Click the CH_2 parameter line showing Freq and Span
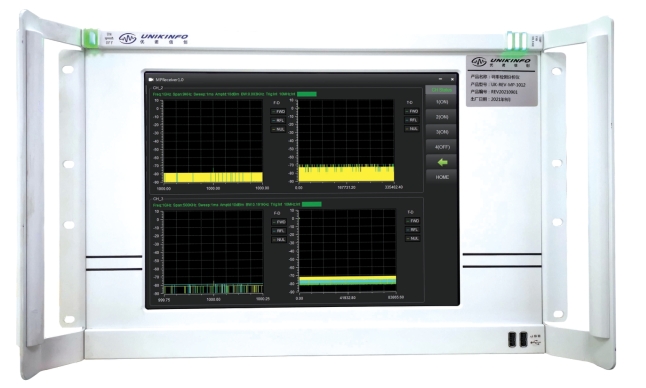This screenshot has height=388, width=646. pyautogui.click(x=224, y=94)
